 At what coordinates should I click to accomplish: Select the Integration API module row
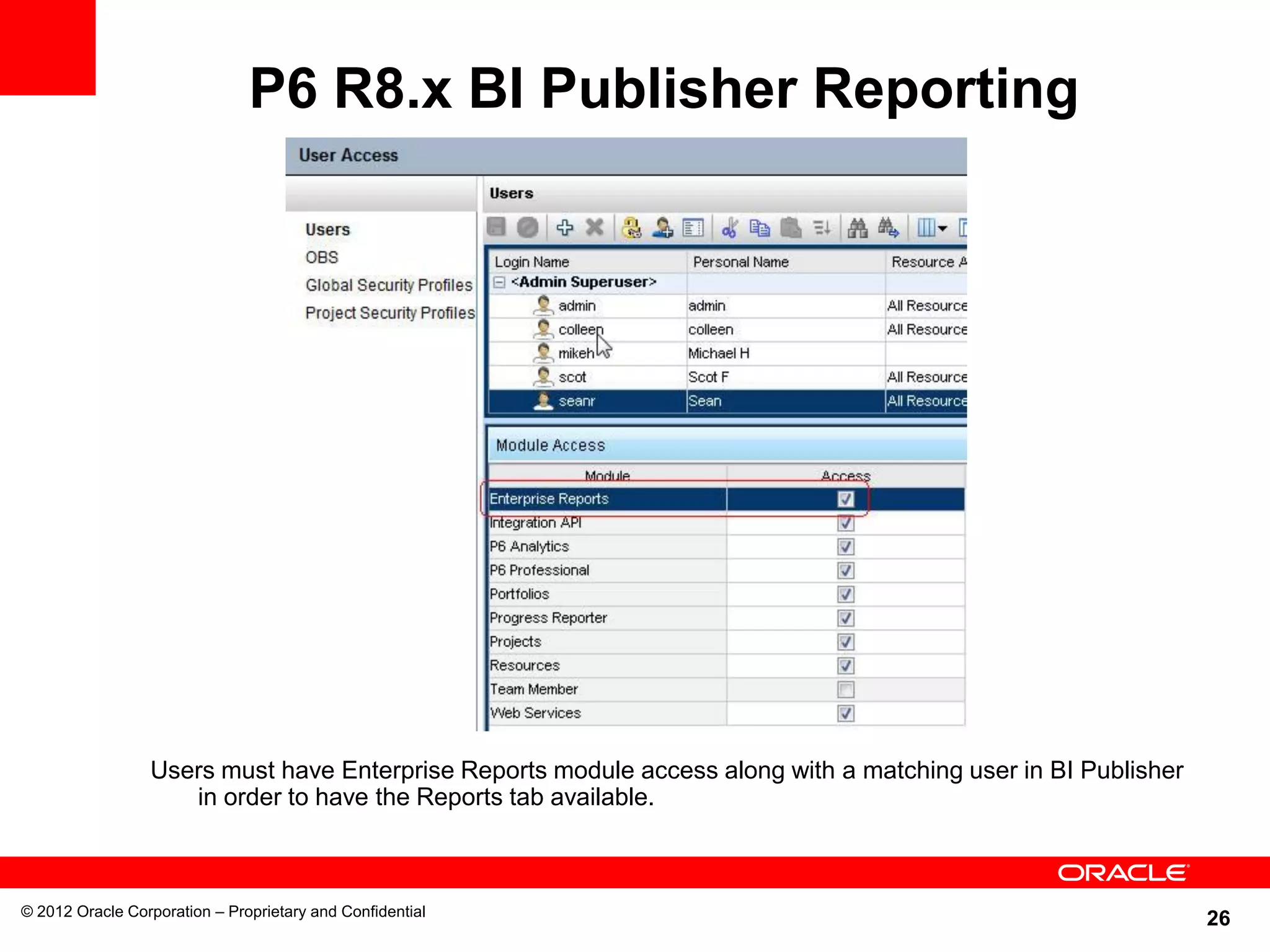tap(727, 523)
